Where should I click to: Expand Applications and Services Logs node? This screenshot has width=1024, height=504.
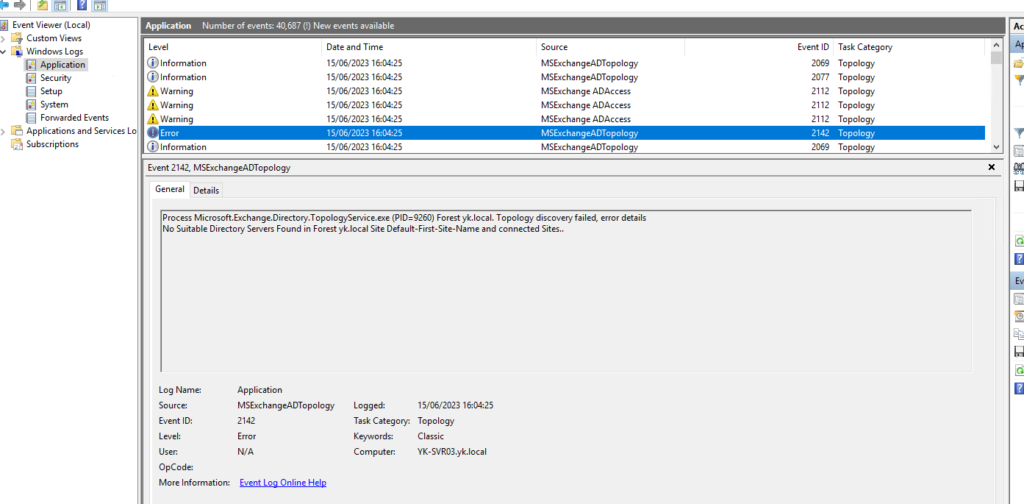coord(4,131)
